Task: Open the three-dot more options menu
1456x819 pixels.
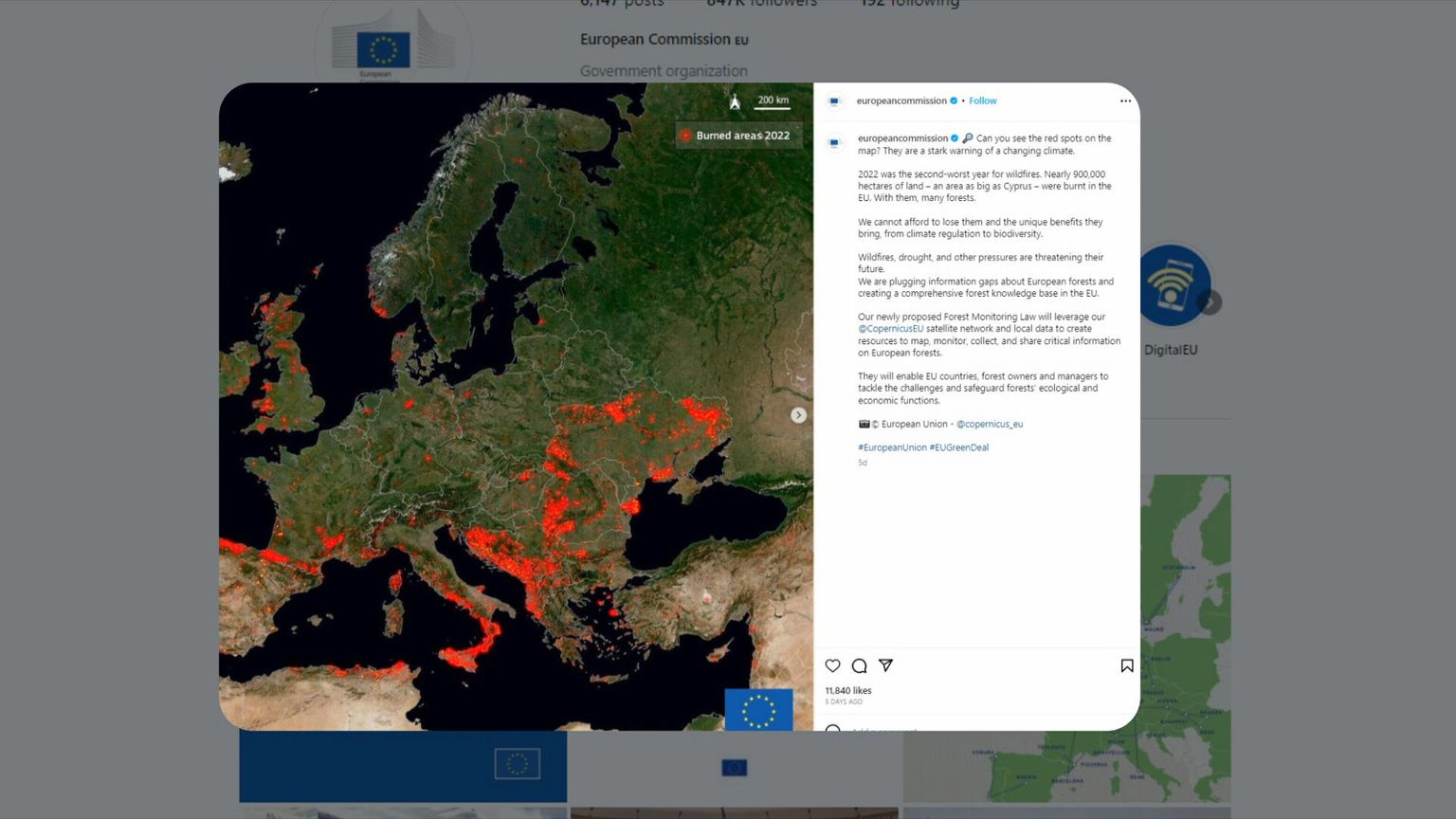Action: (x=1125, y=100)
